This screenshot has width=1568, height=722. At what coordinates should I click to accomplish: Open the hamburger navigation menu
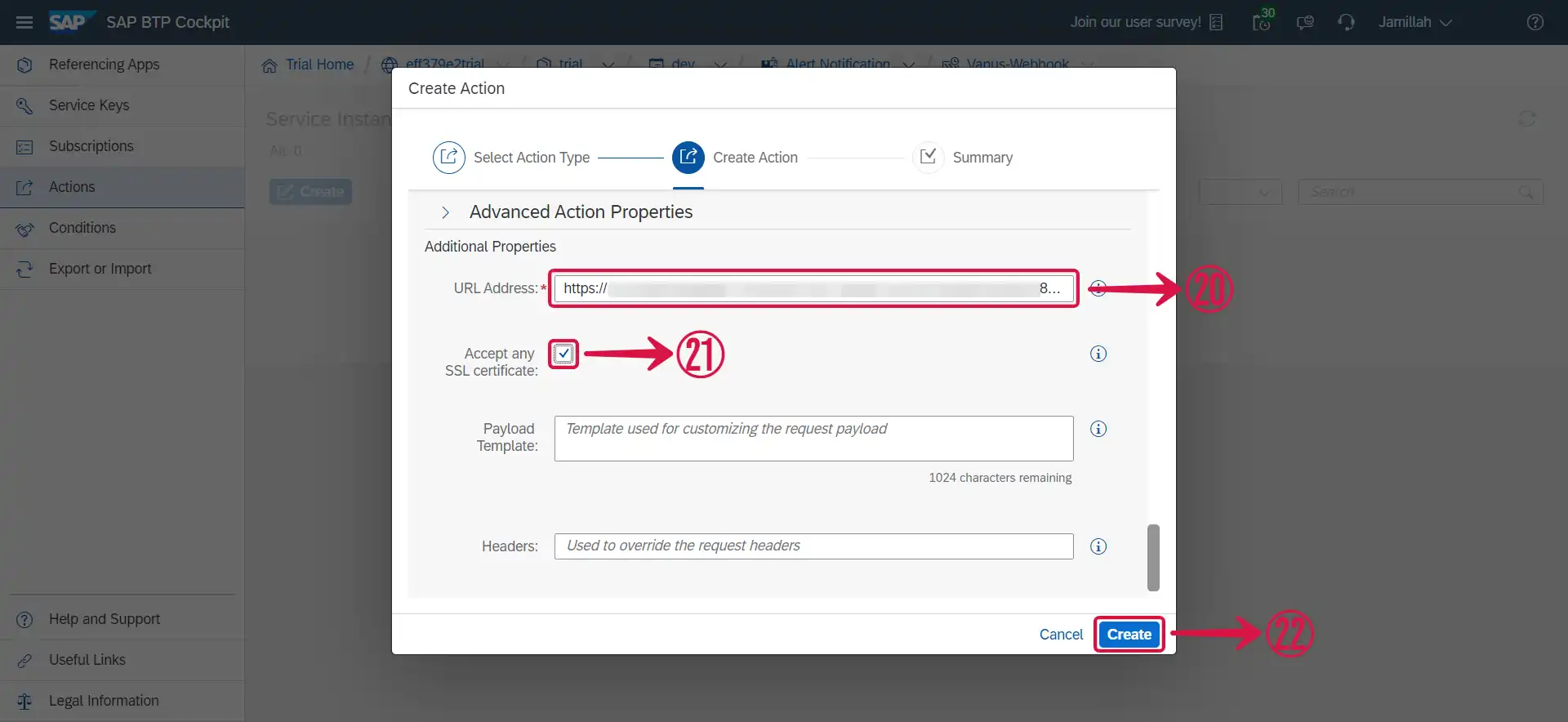point(24,22)
